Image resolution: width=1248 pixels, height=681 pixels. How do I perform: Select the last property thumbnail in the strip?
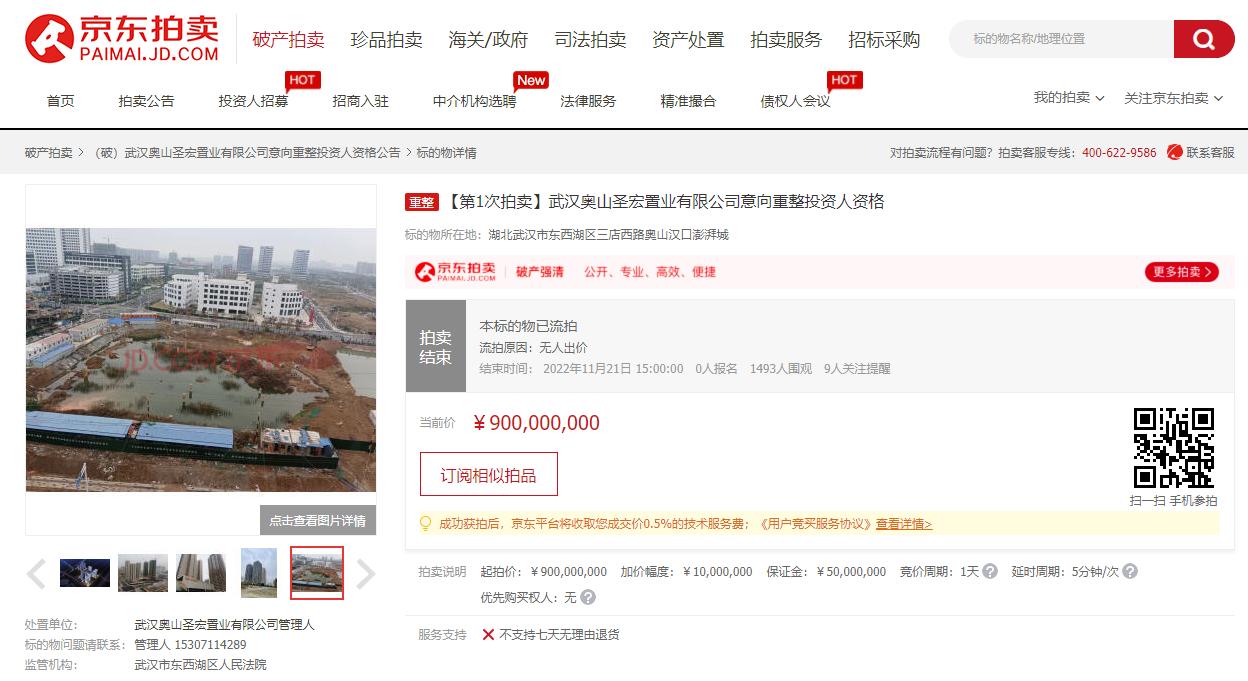click(x=316, y=572)
